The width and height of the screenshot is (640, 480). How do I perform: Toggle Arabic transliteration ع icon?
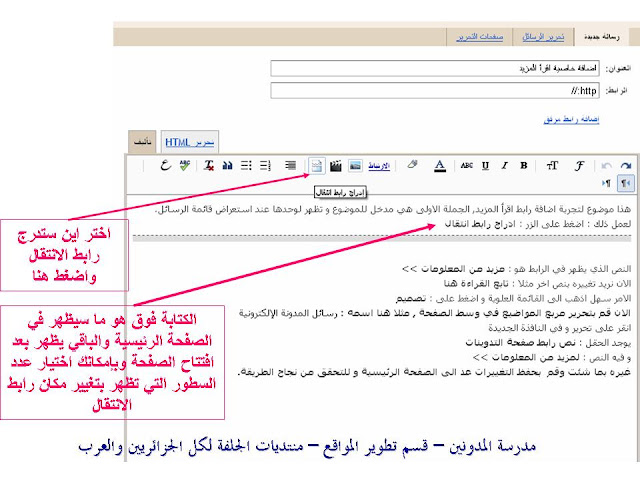pyautogui.click(x=165, y=165)
